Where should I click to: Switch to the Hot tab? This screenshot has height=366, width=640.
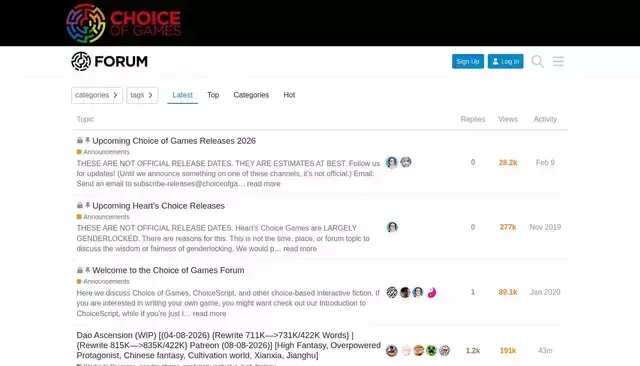coord(289,95)
